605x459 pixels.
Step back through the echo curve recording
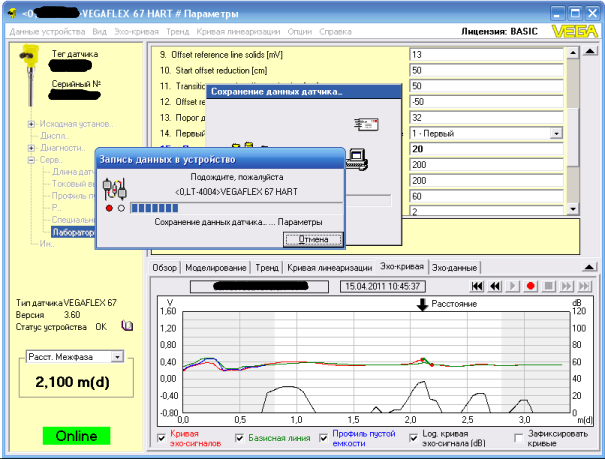coord(495,286)
